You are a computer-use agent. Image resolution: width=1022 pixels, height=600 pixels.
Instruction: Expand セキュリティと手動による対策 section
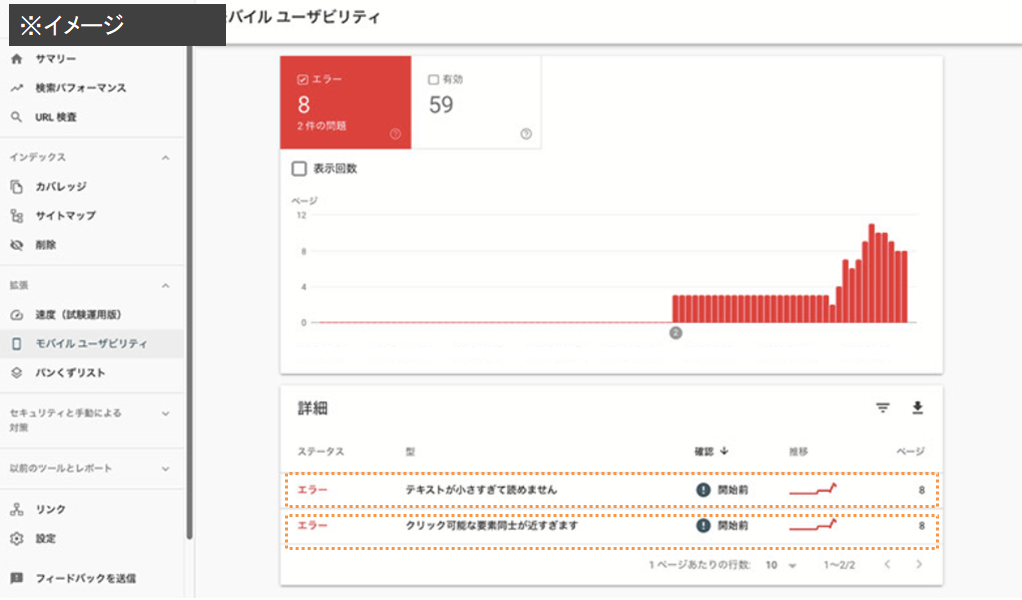[x=166, y=414]
